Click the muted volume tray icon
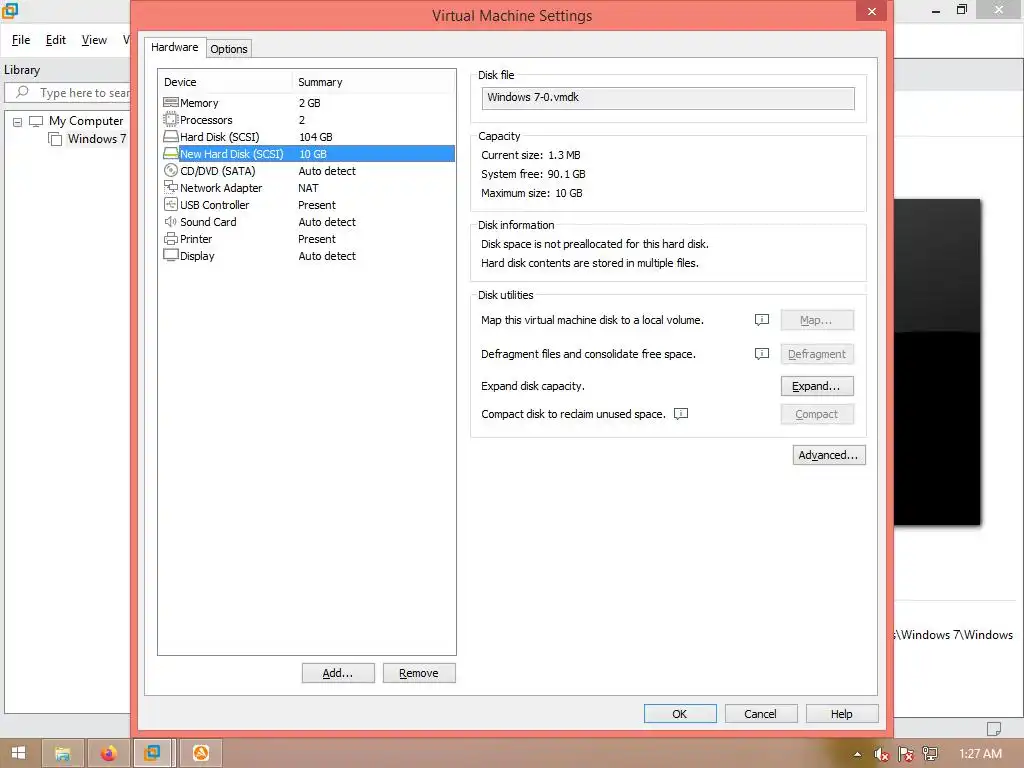1024x768 pixels. [x=881, y=754]
